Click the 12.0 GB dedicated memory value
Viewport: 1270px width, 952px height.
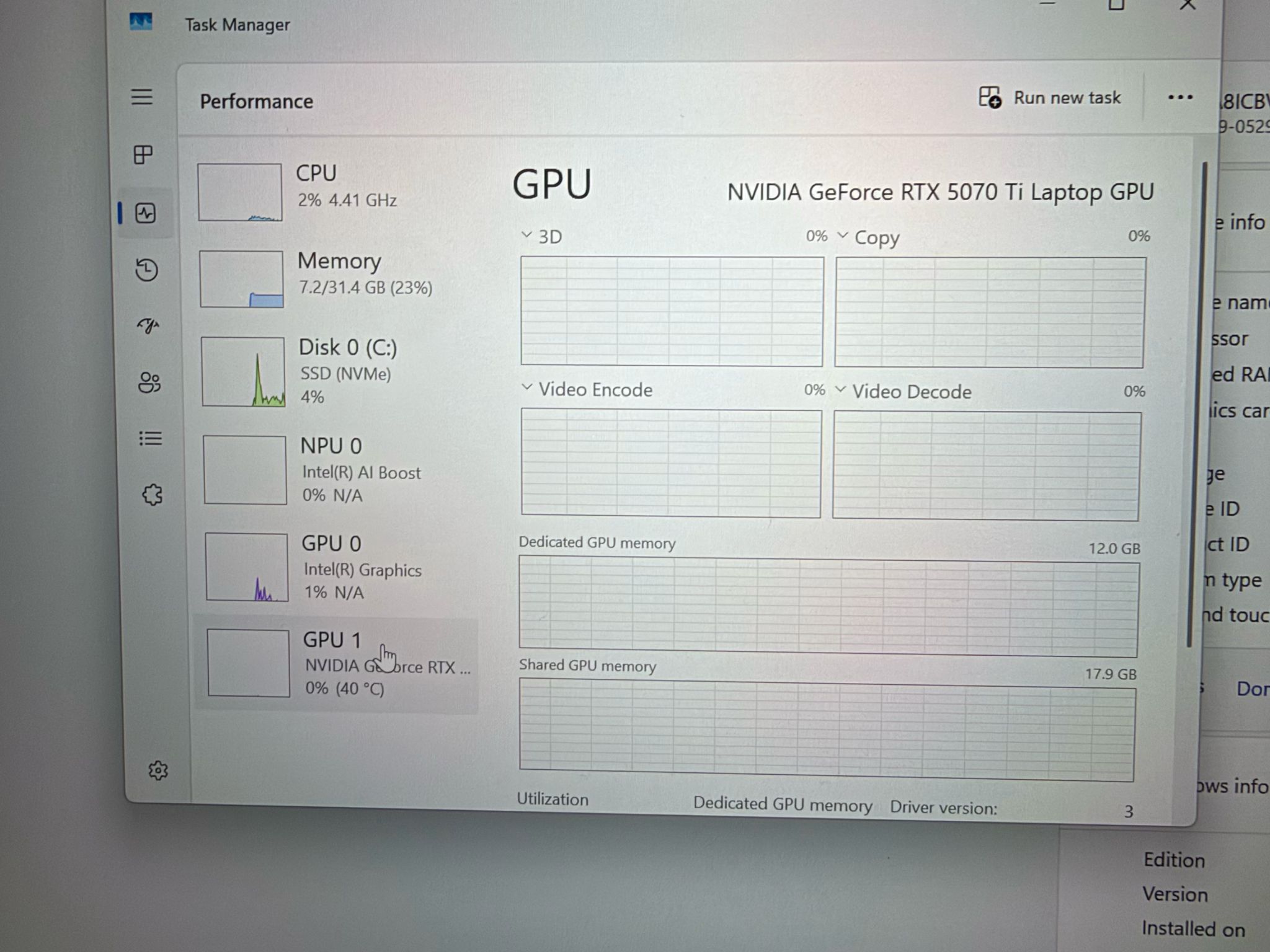point(1114,549)
